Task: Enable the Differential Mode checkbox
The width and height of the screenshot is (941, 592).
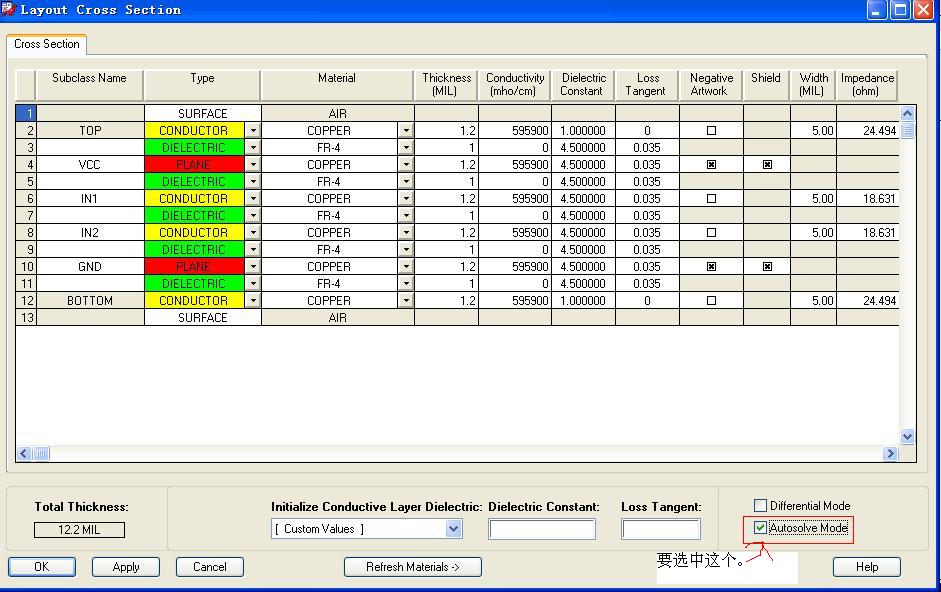Action: (761, 506)
